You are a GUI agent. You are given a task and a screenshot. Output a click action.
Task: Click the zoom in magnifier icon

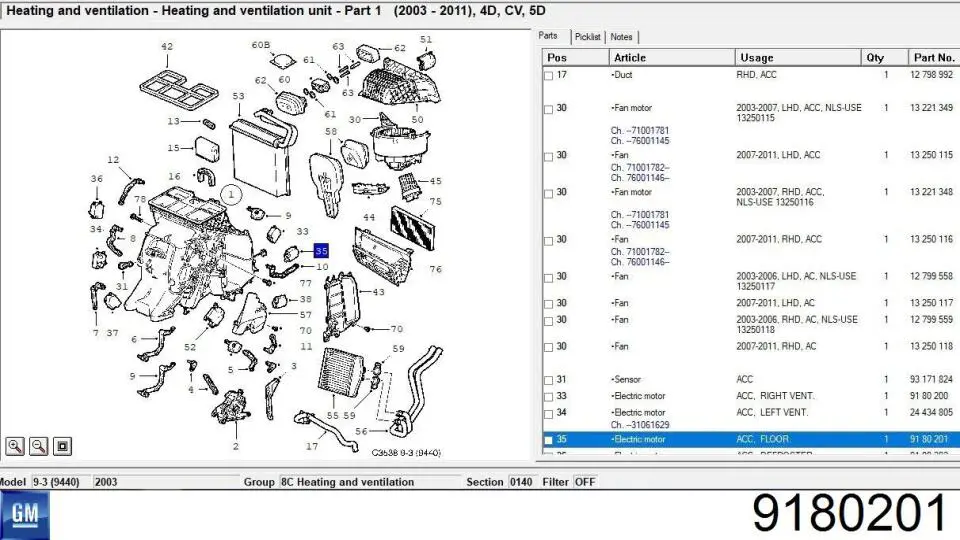tap(15, 446)
